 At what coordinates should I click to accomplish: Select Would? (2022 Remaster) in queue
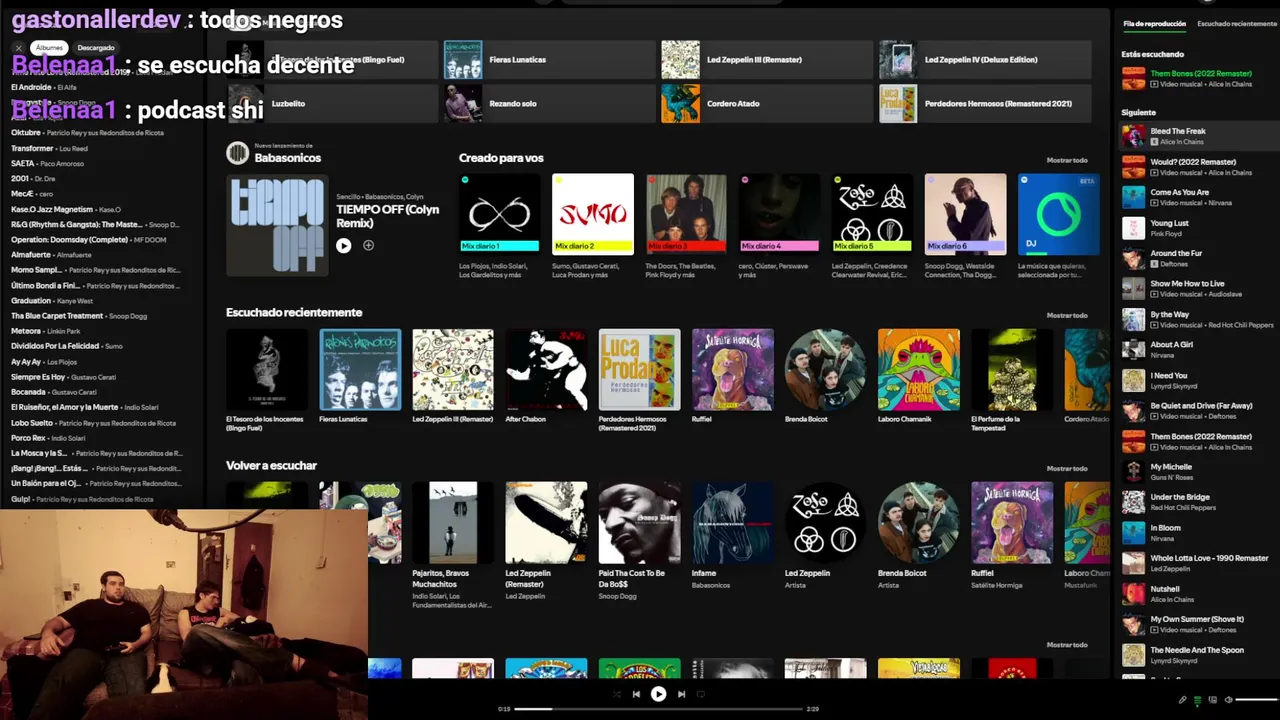(x=1198, y=167)
